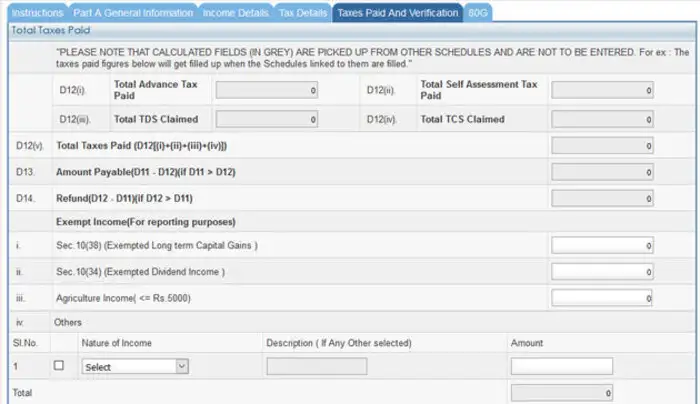
Task: Select the Total TDS Claimed field
Action: coord(267,119)
